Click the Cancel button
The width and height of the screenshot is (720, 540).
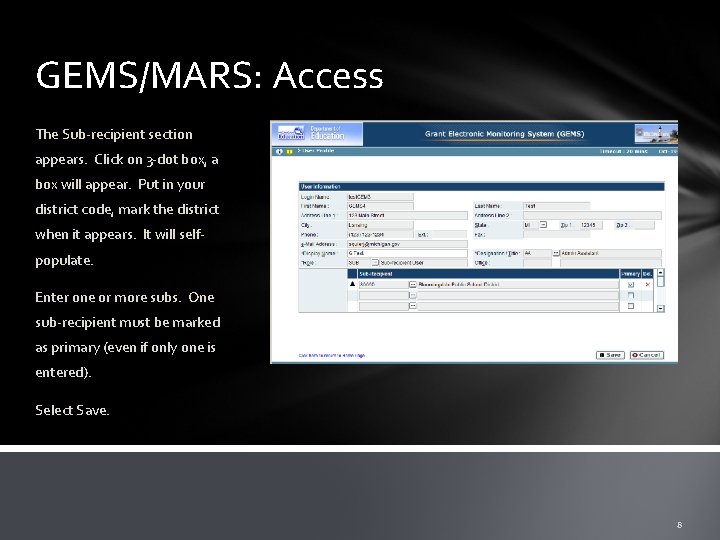click(647, 355)
